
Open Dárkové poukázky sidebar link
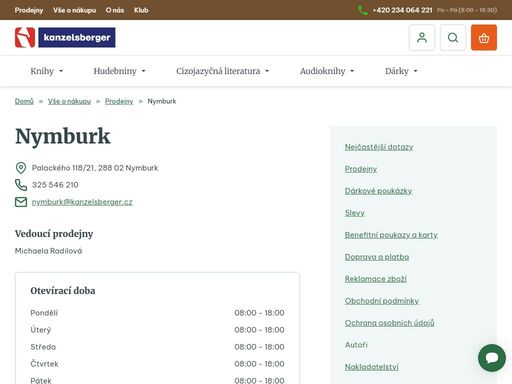[378, 191]
